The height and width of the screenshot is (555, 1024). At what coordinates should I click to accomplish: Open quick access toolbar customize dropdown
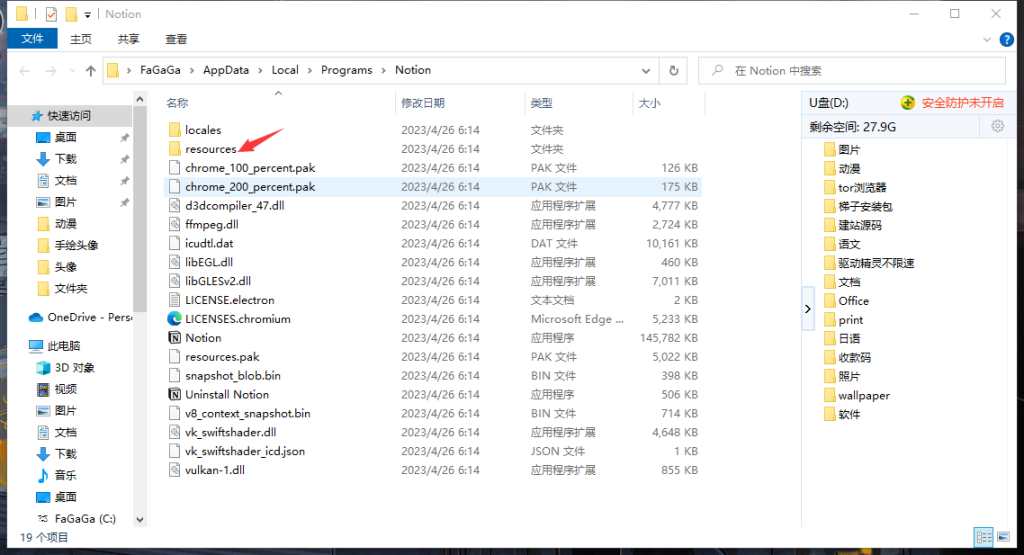88,14
